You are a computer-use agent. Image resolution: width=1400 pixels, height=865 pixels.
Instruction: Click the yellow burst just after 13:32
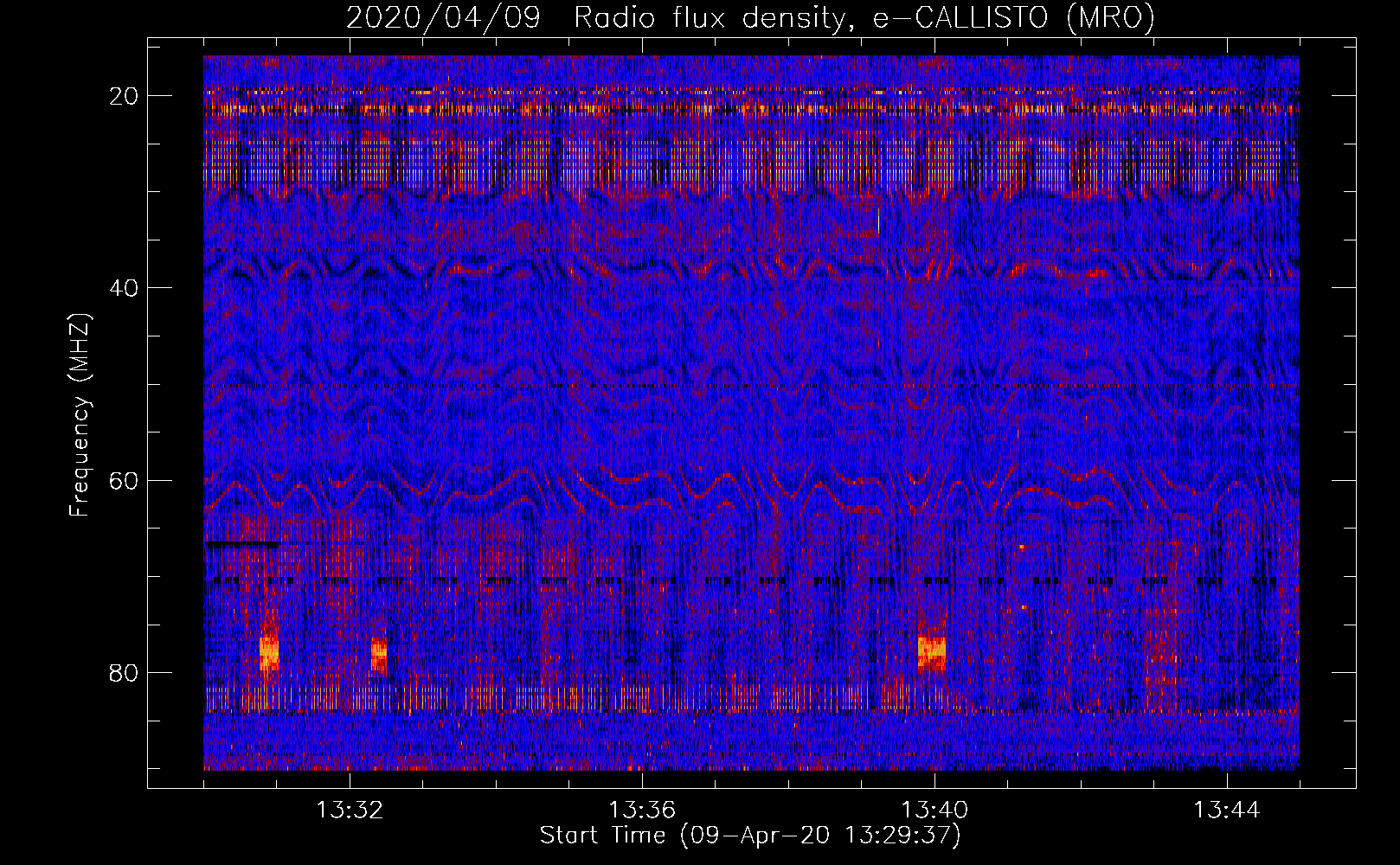[379, 653]
